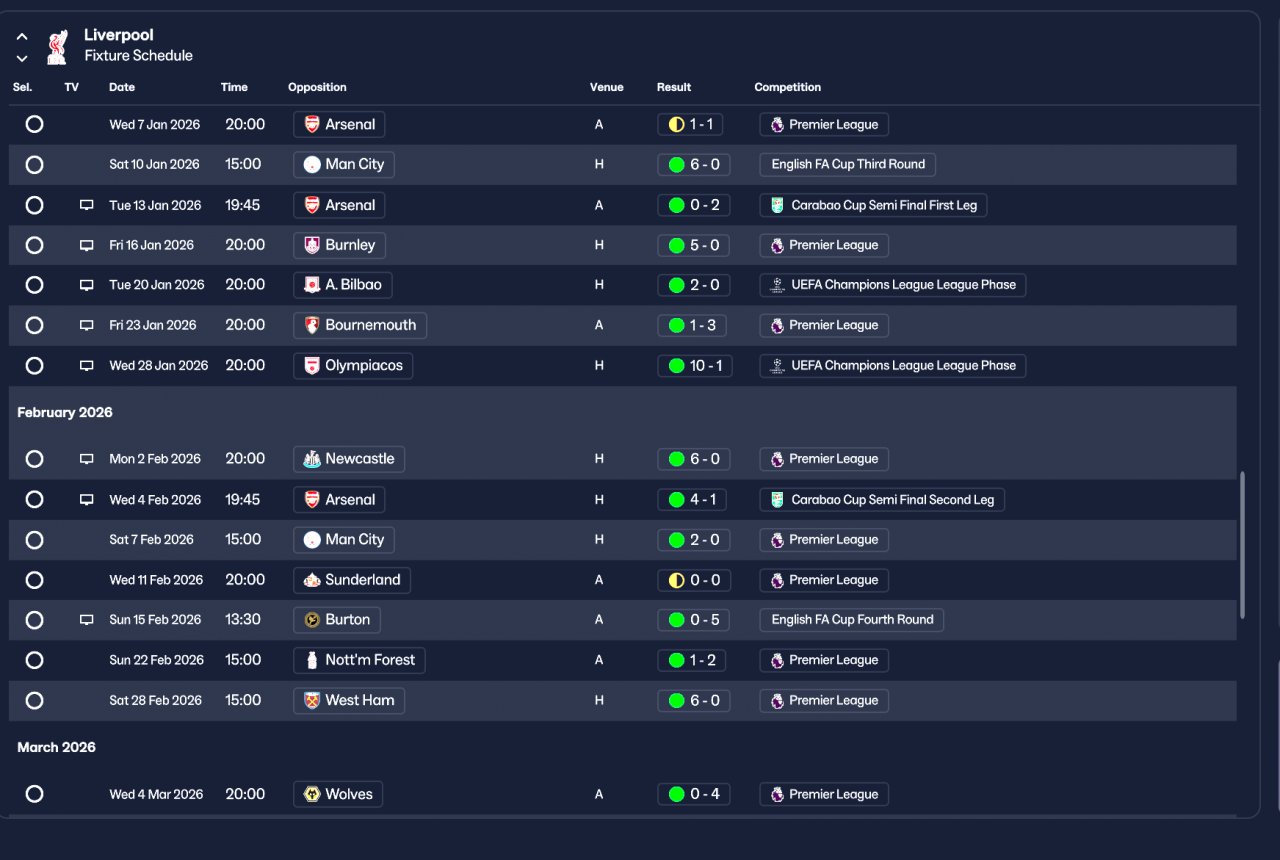Viewport: 1280px width, 860px height.
Task: Open the Nott'm Forest opposition button
Action: coord(360,660)
